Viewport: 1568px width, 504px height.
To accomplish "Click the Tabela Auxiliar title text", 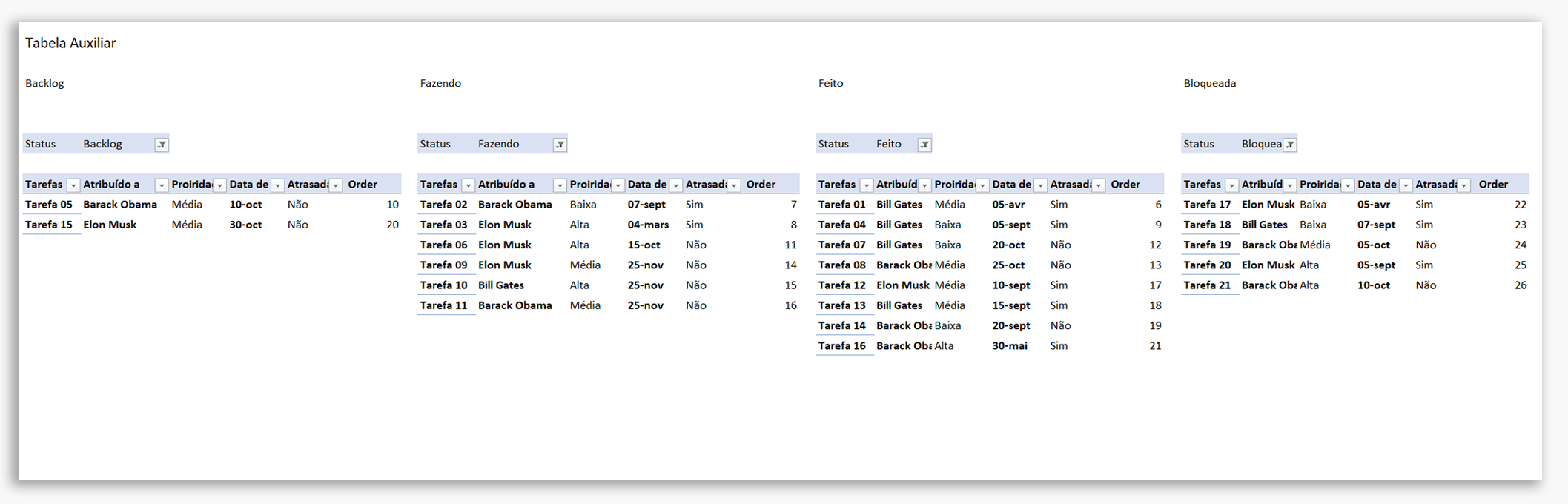I will (70, 43).
